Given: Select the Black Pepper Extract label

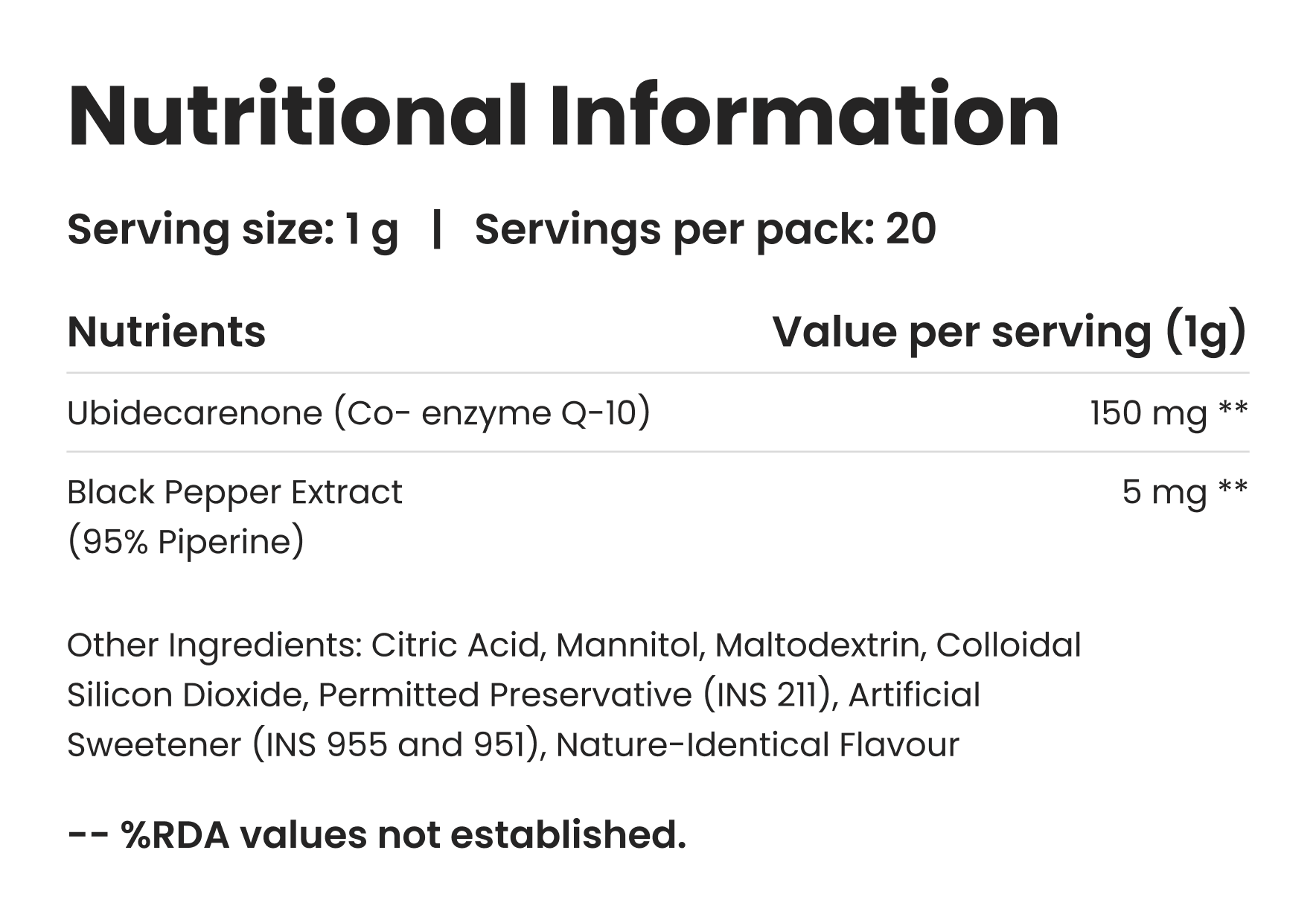Looking at the screenshot, I should coord(234,493).
